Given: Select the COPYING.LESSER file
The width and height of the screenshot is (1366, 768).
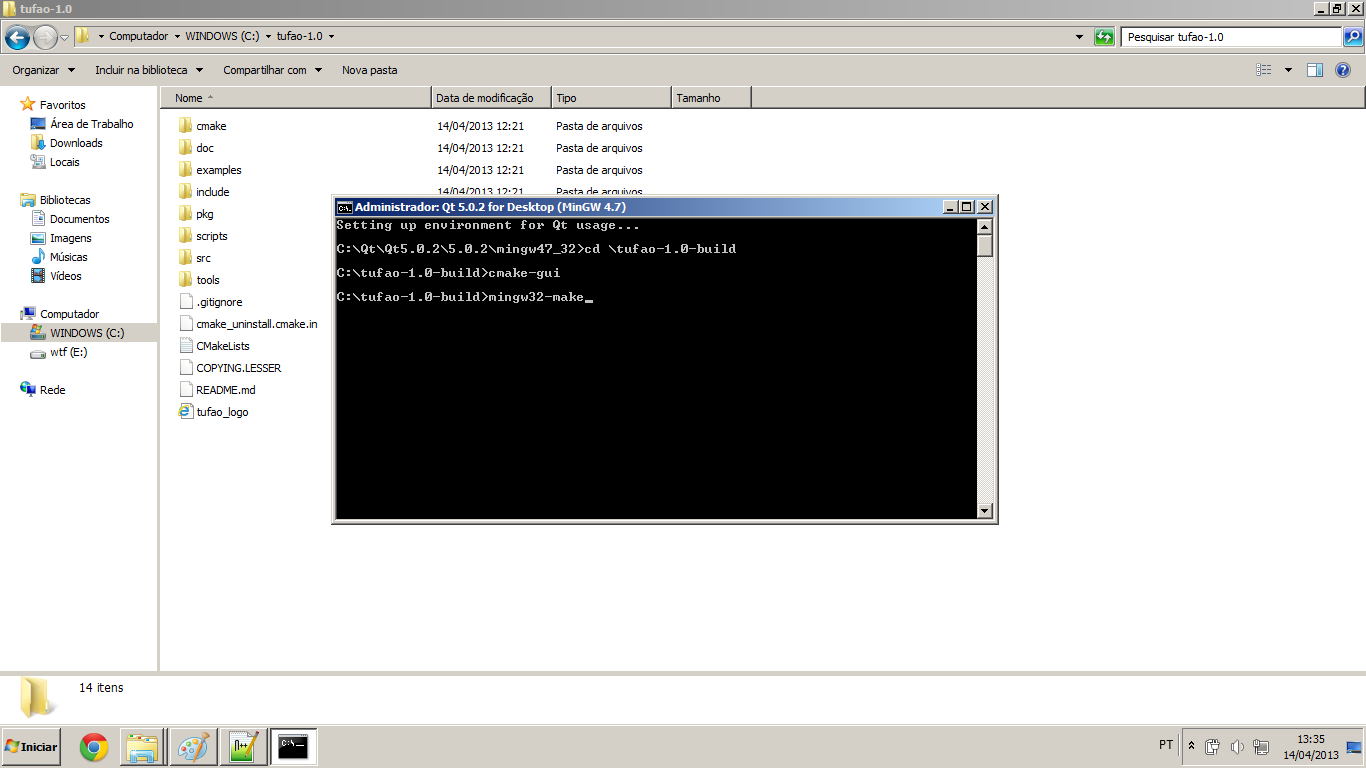Looking at the screenshot, I should point(229,368).
